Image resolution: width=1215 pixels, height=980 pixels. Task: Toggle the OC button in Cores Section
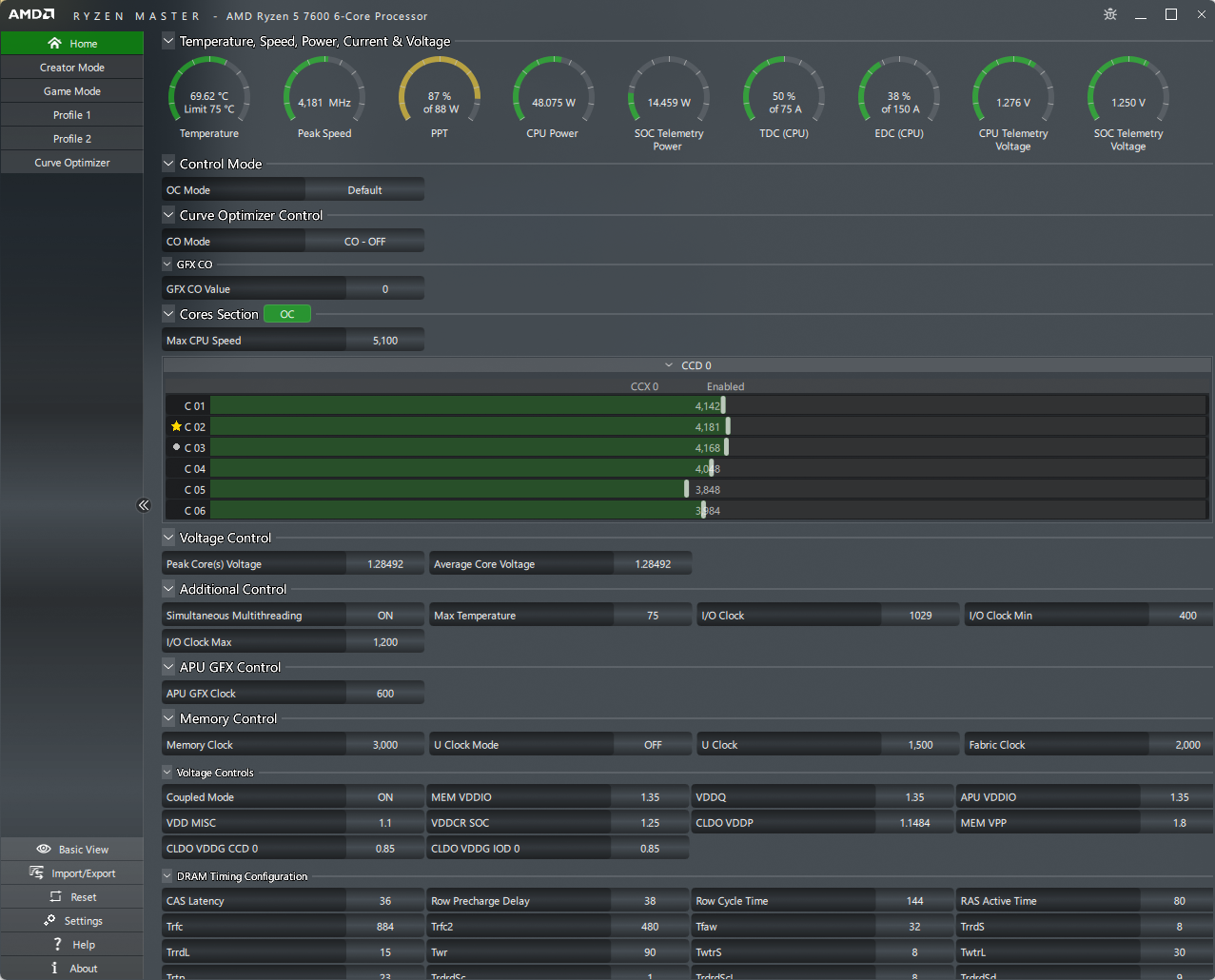point(287,314)
